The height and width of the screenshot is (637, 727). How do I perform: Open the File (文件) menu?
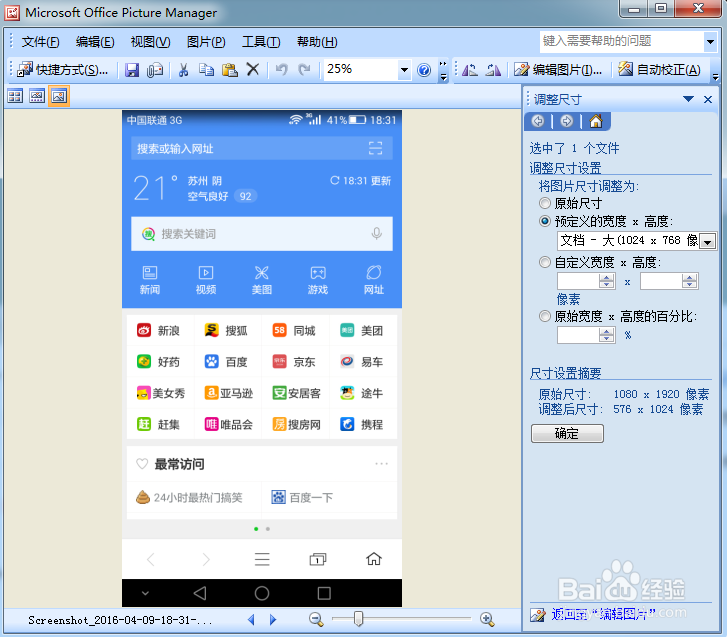coord(40,42)
